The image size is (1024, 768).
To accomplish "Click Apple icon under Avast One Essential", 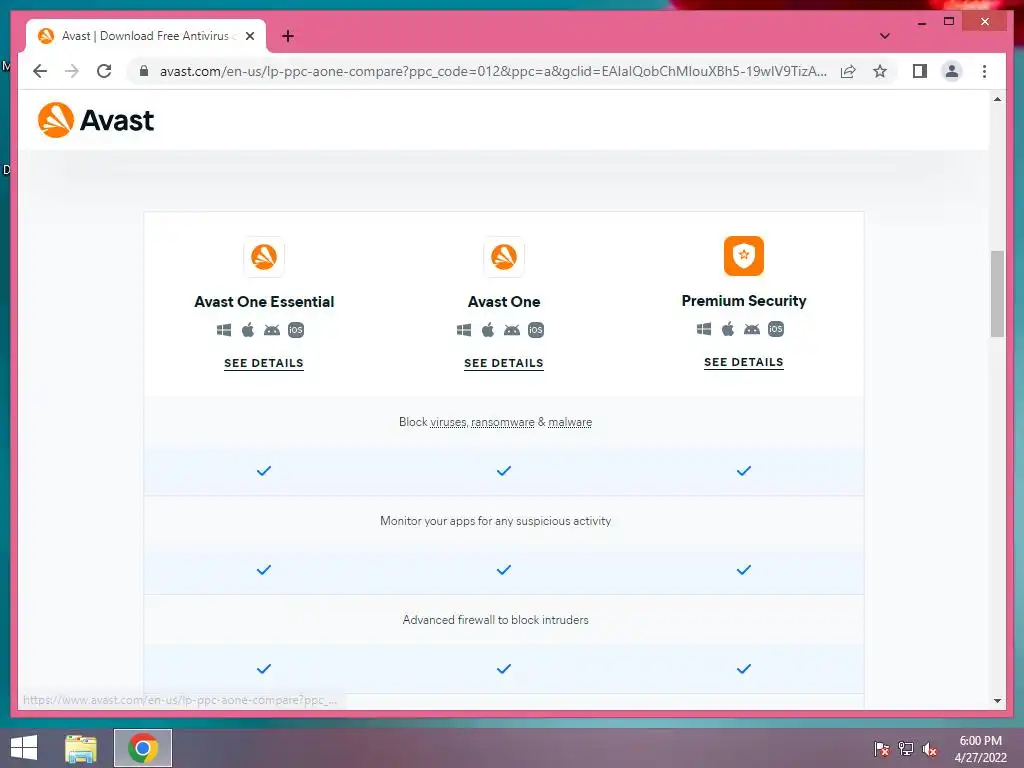I will 248,330.
